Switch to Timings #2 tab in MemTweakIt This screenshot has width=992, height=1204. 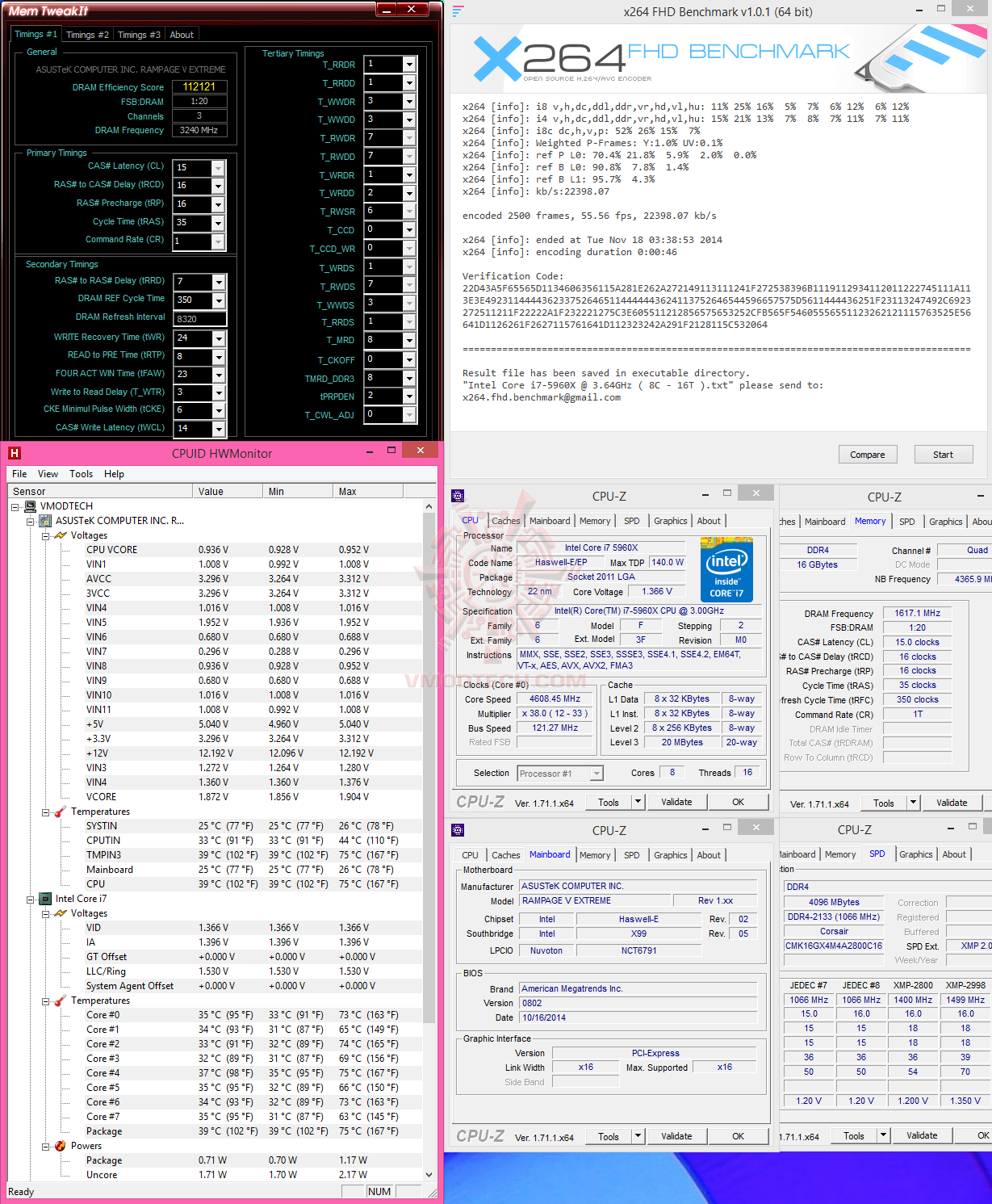pyautogui.click(x=87, y=35)
